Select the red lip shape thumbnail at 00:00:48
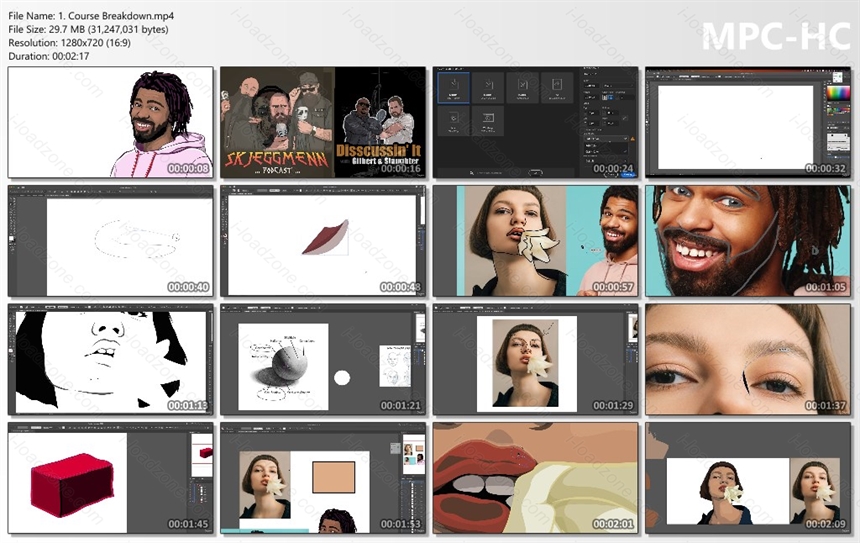Screen dimensions: 860x543 click(323, 241)
